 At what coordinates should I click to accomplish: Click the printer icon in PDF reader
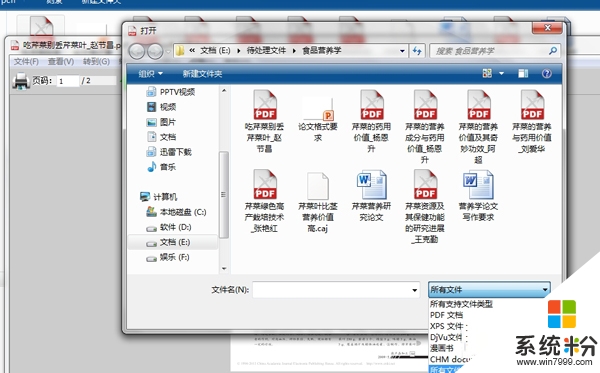click(x=21, y=81)
